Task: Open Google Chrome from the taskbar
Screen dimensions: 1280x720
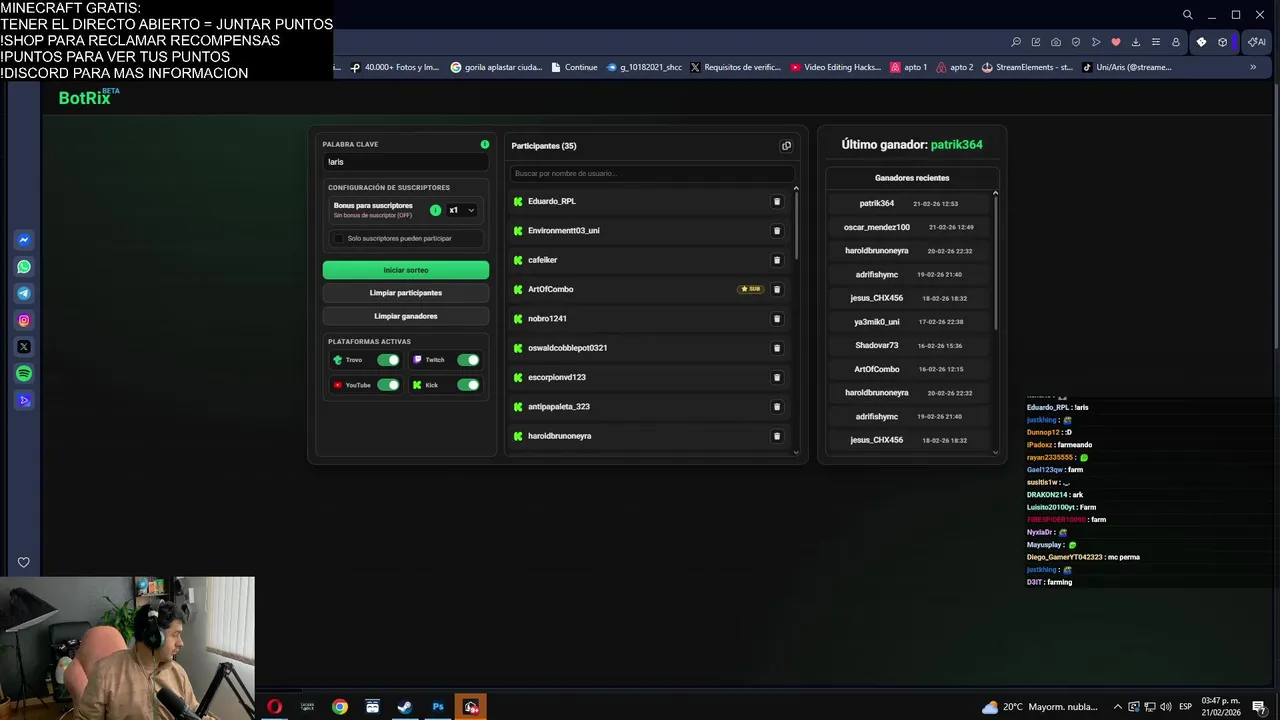Action: (x=340, y=707)
